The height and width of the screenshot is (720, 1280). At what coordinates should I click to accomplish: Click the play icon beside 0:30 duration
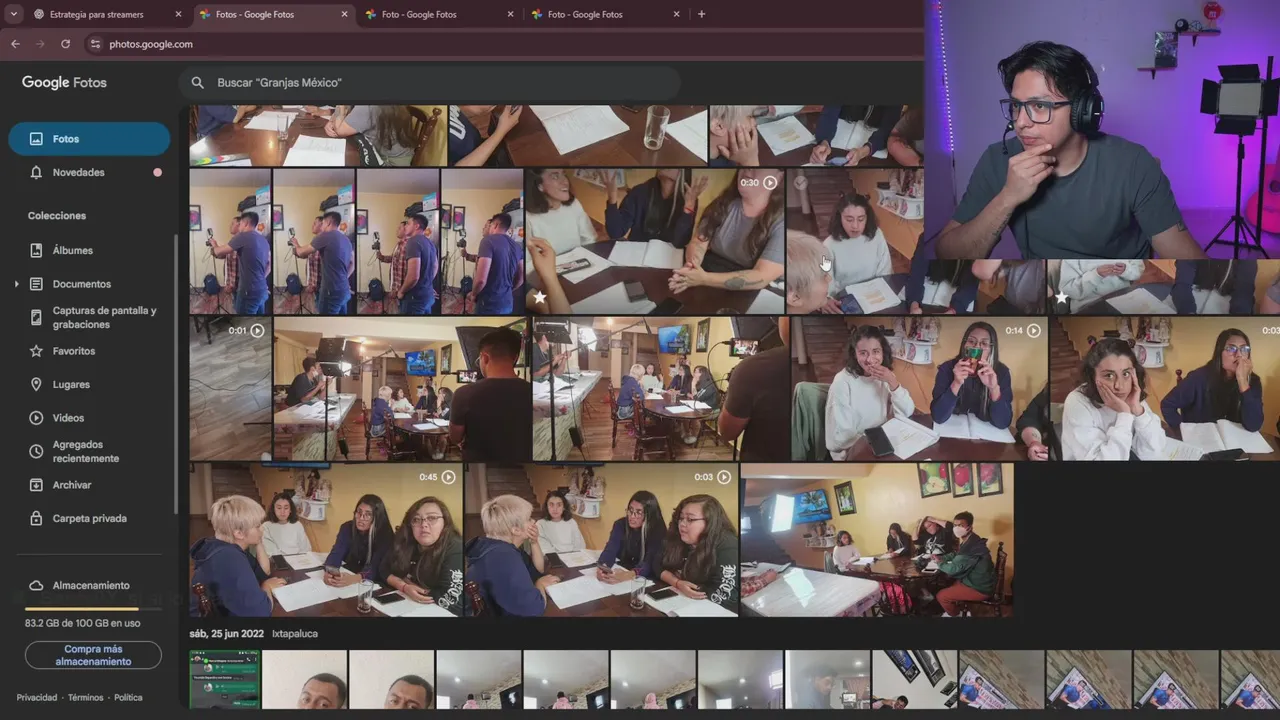[x=770, y=183]
